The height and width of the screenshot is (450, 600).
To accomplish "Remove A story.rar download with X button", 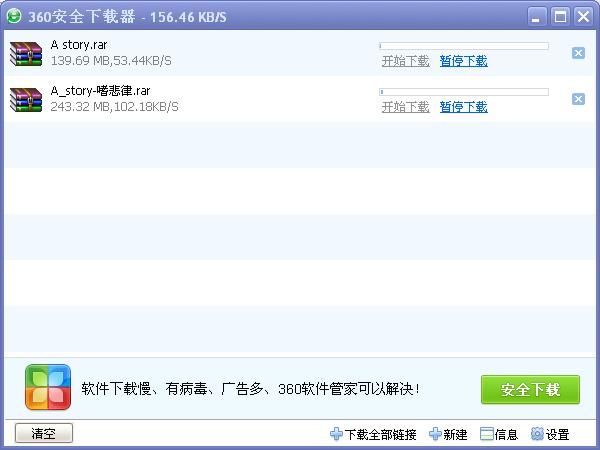I will 578,53.
